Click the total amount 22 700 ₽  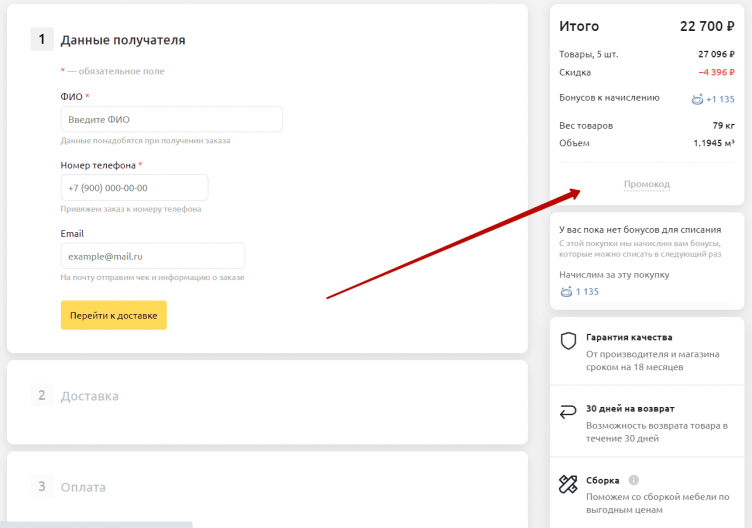[707, 26]
